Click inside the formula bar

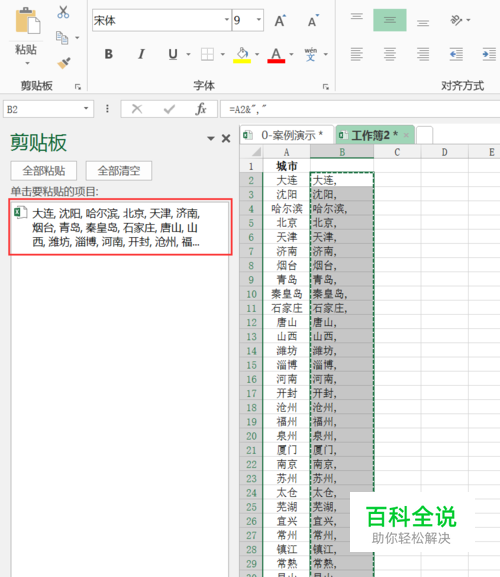360,109
